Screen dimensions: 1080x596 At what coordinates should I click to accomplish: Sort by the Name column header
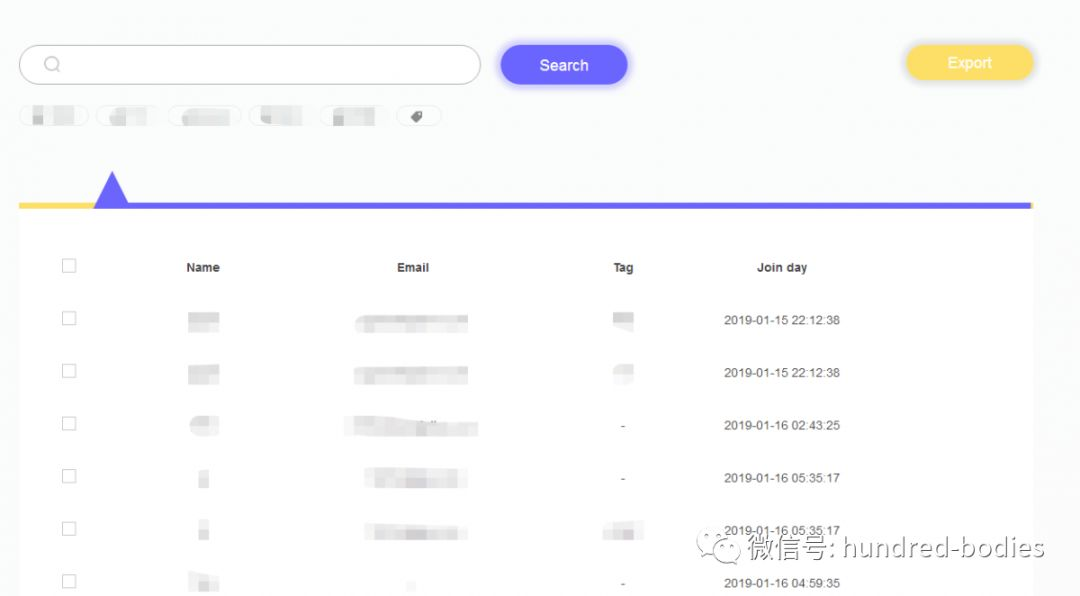(203, 268)
